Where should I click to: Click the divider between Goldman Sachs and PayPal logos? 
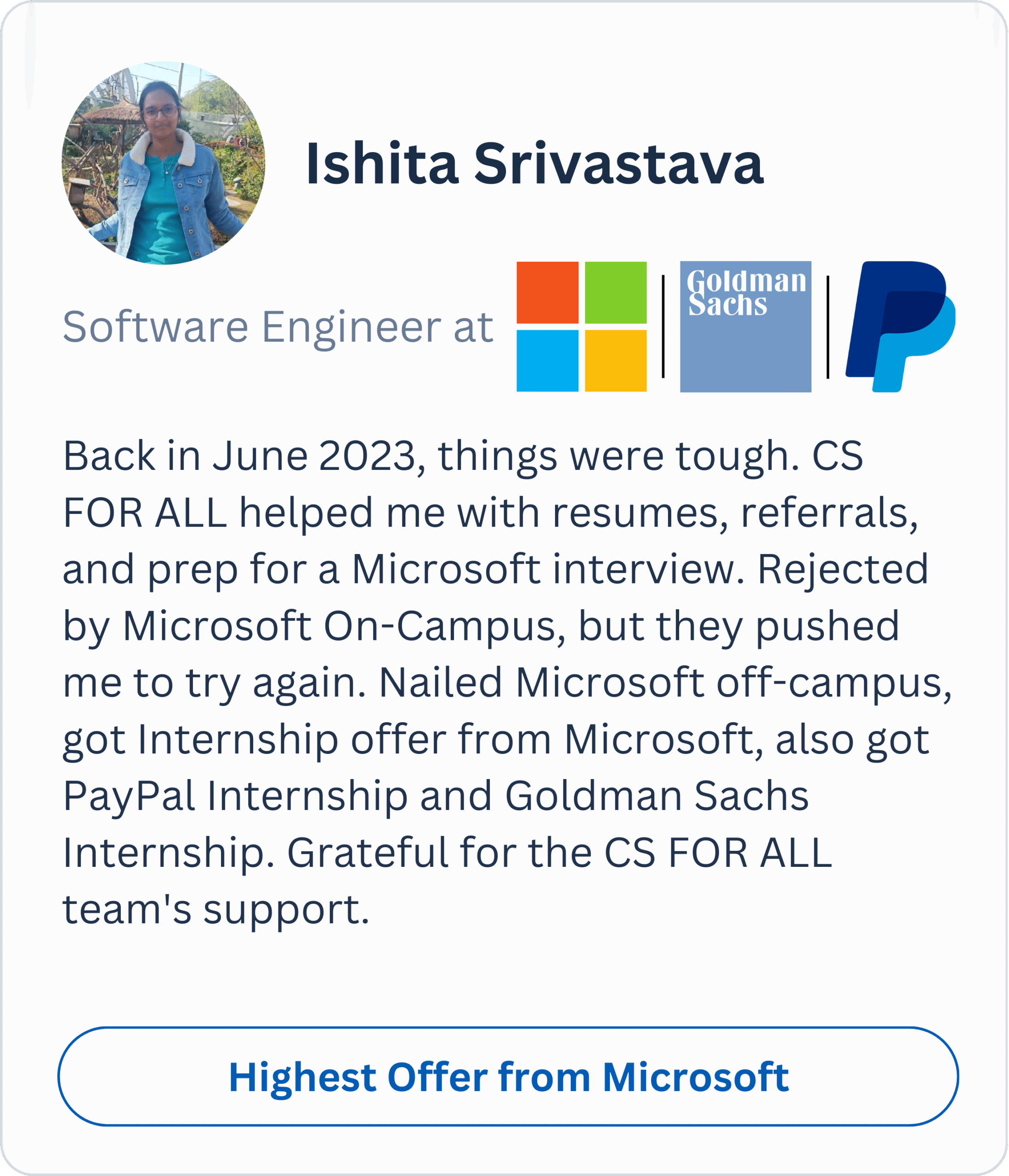click(x=828, y=326)
